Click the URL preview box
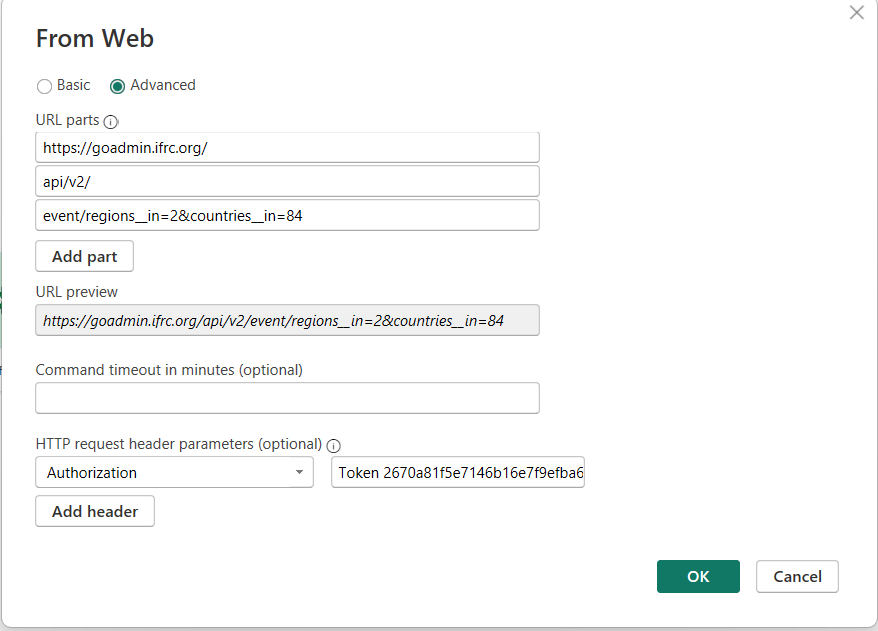 click(287, 320)
